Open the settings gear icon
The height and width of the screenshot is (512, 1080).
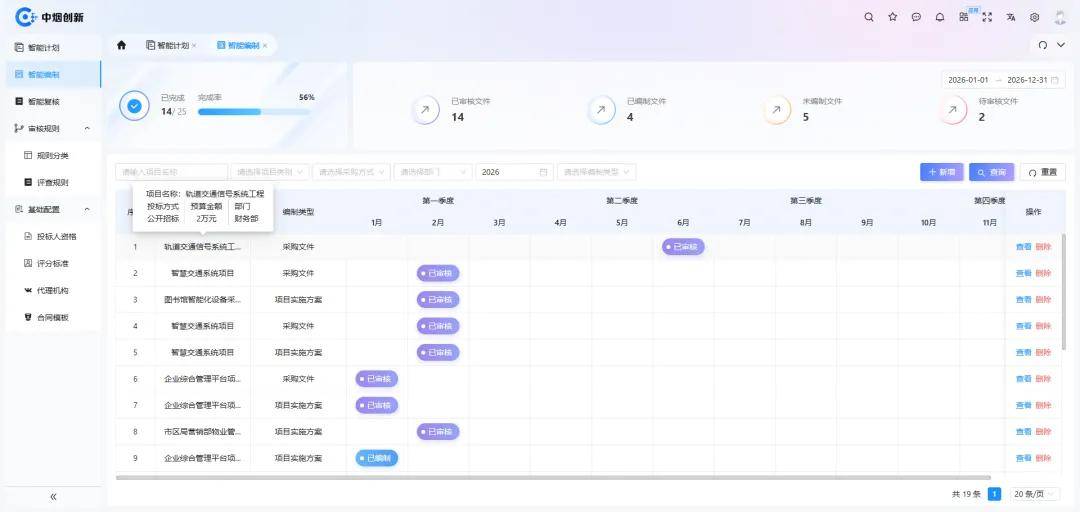coord(1034,17)
